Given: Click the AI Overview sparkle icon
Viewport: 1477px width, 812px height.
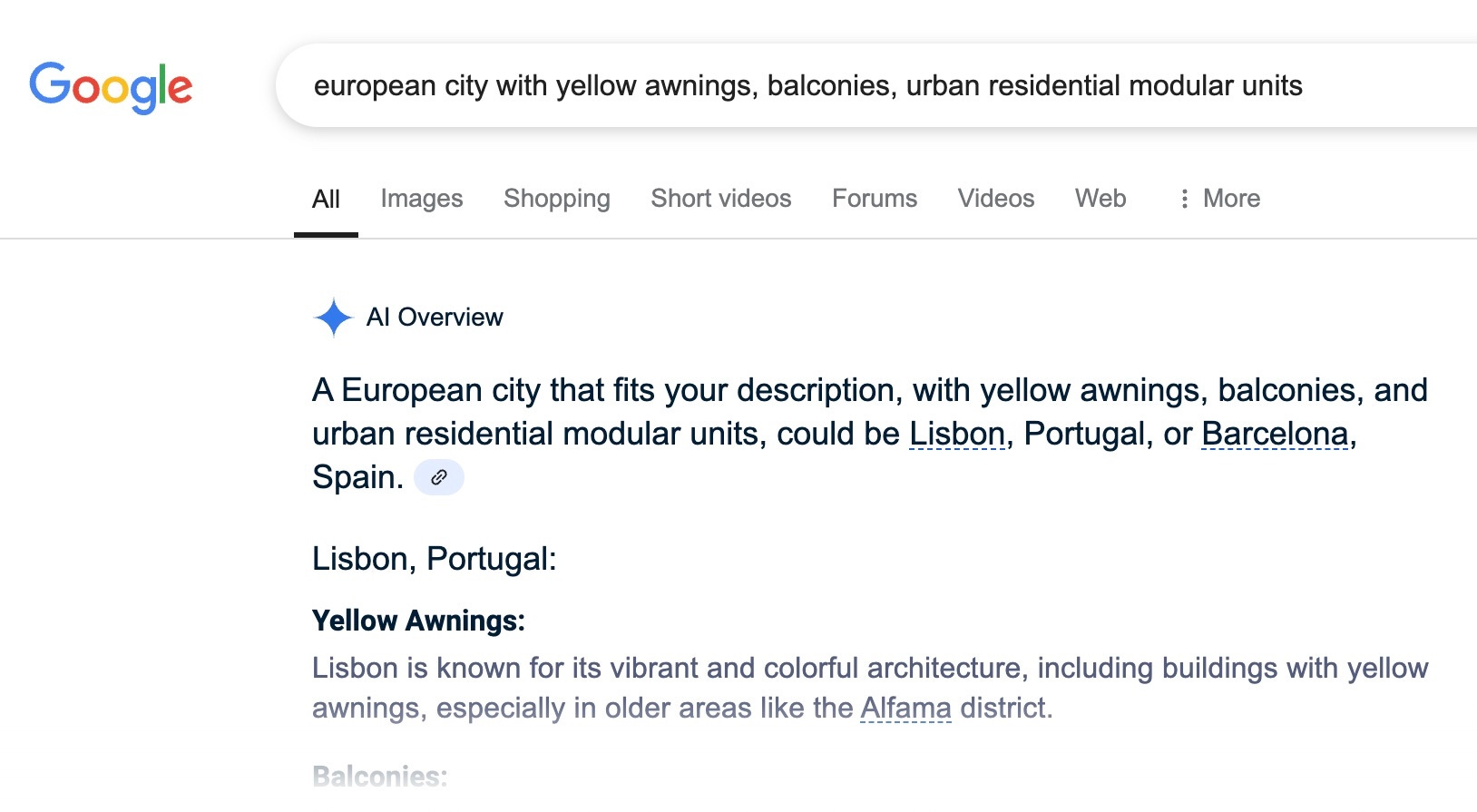Looking at the screenshot, I should 333,318.
